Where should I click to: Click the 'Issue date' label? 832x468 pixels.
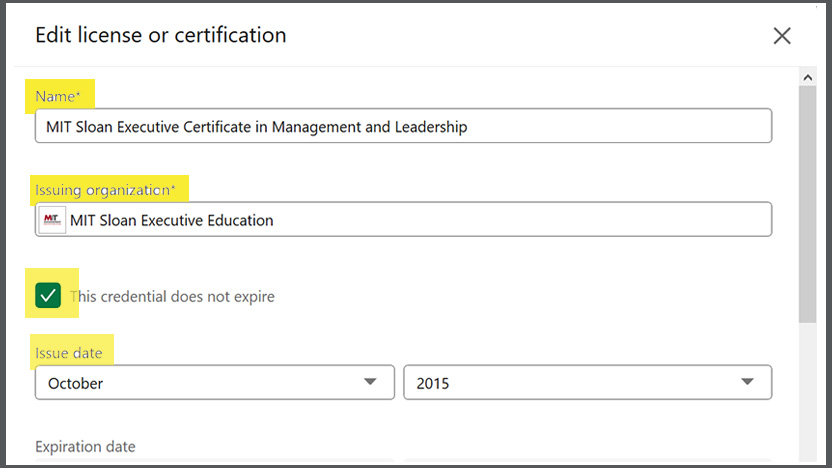coord(68,353)
